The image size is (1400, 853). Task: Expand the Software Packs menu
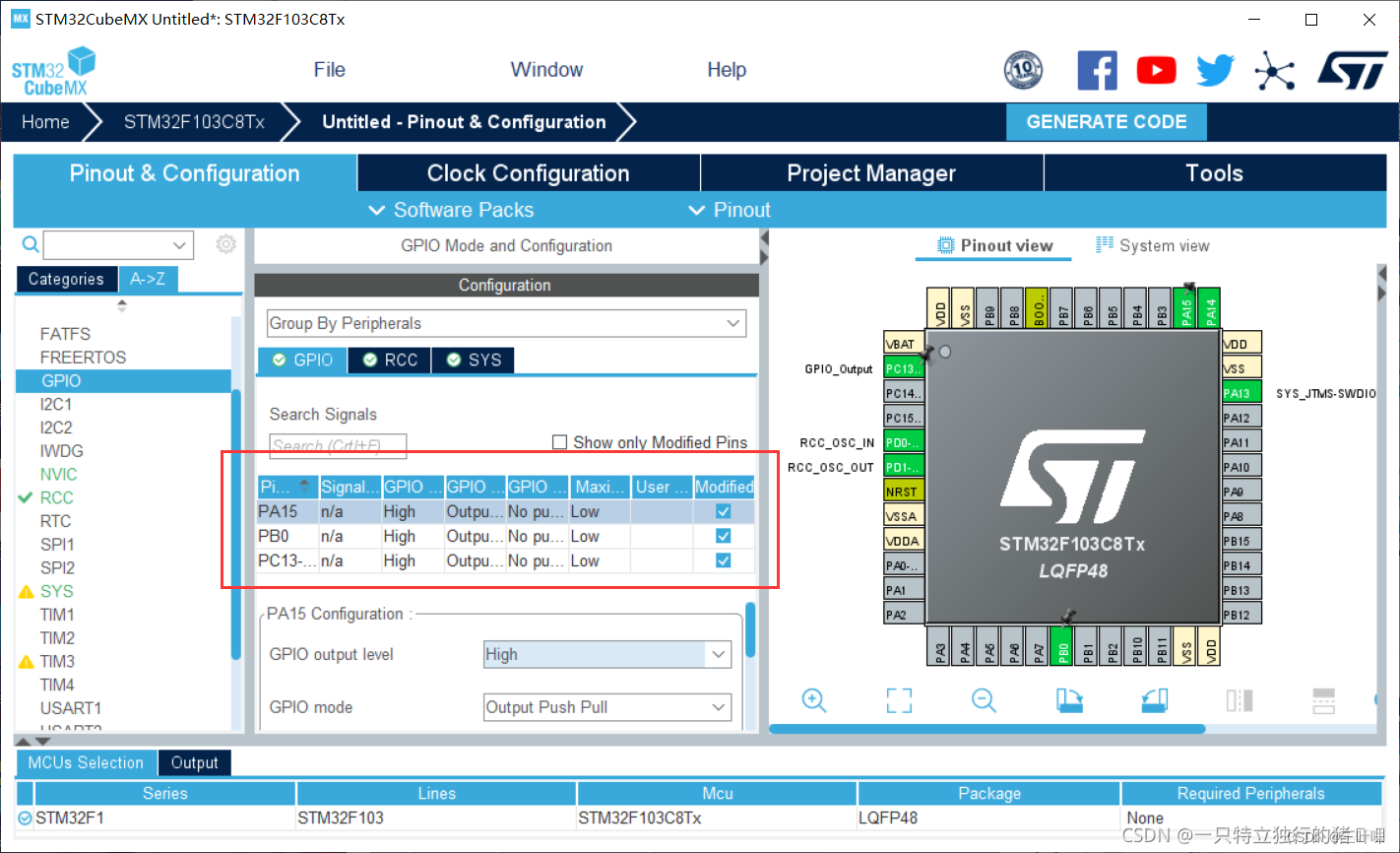[x=451, y=210]
